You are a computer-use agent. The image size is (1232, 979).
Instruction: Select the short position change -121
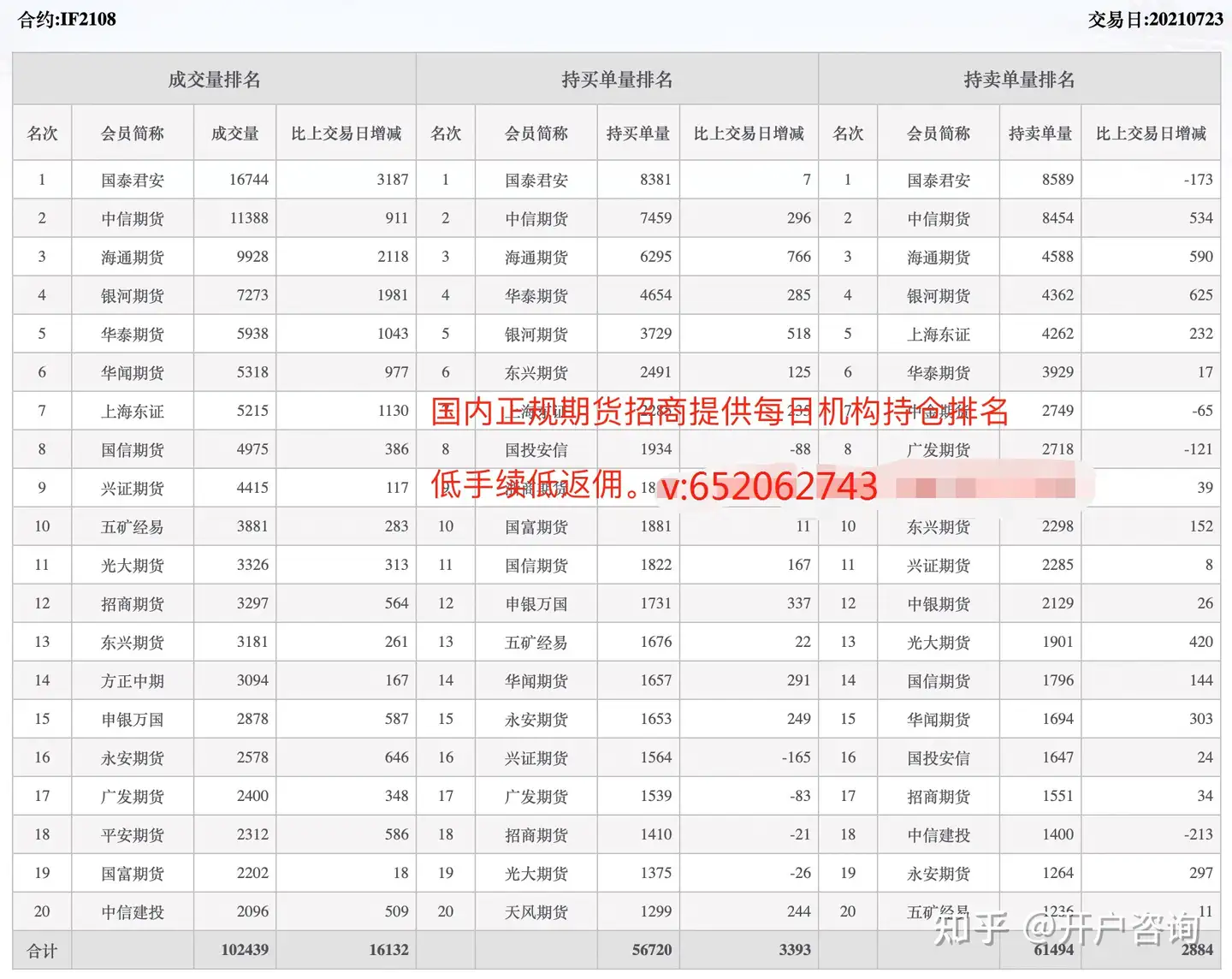[x=1199, y=449]
